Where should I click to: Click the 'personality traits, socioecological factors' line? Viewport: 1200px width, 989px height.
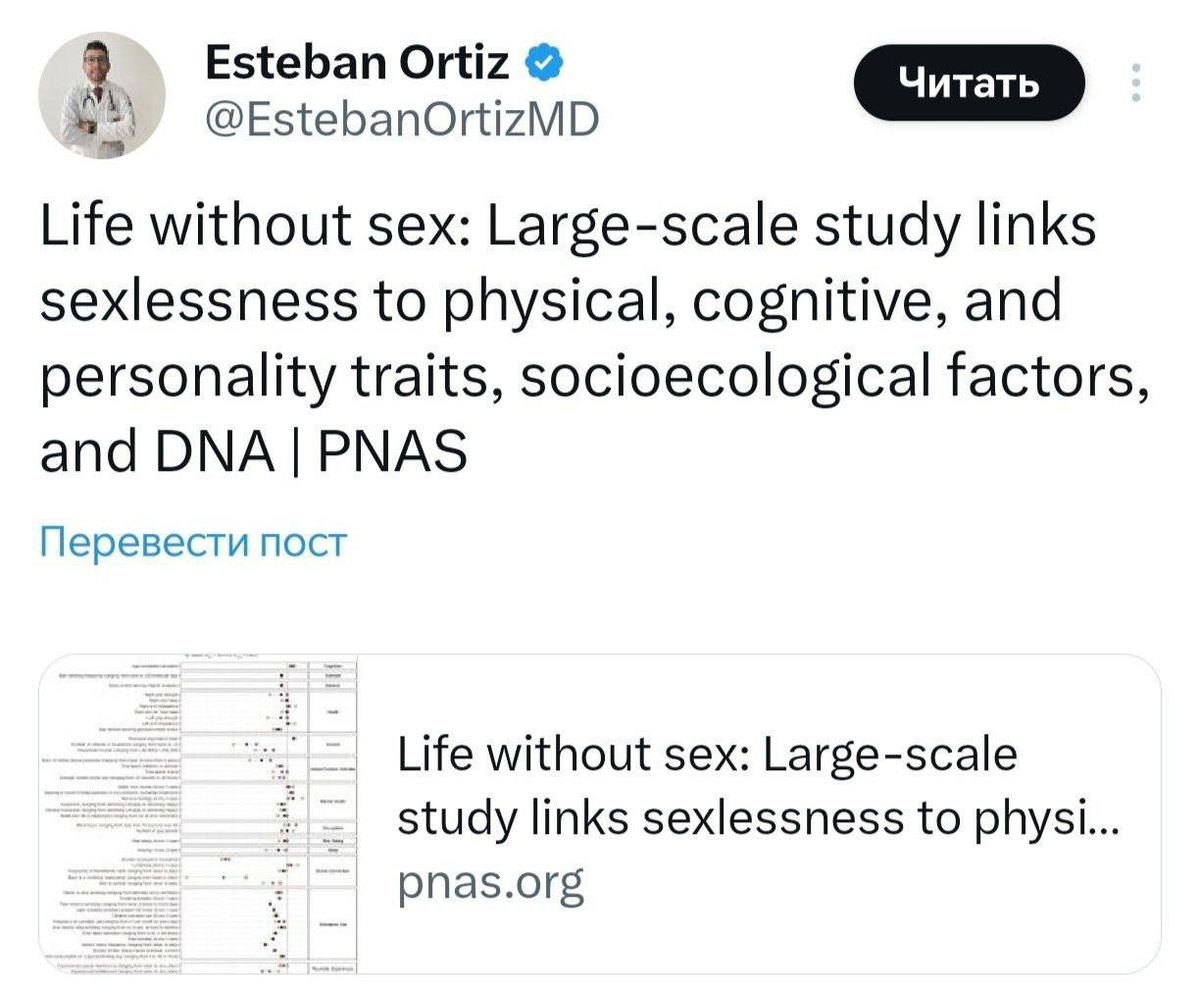(593, 376)
